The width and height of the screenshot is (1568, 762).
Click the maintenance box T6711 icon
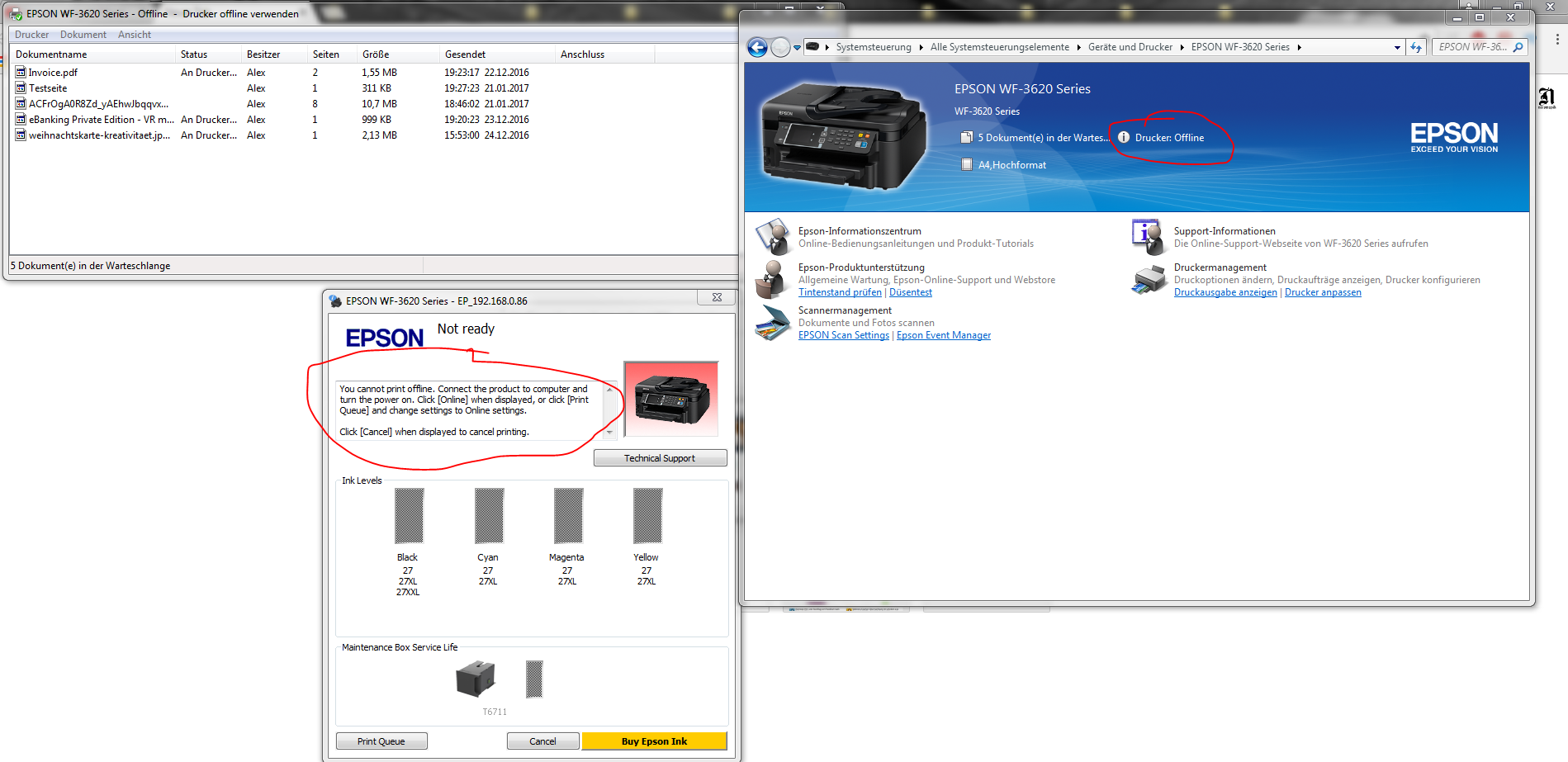476,679
